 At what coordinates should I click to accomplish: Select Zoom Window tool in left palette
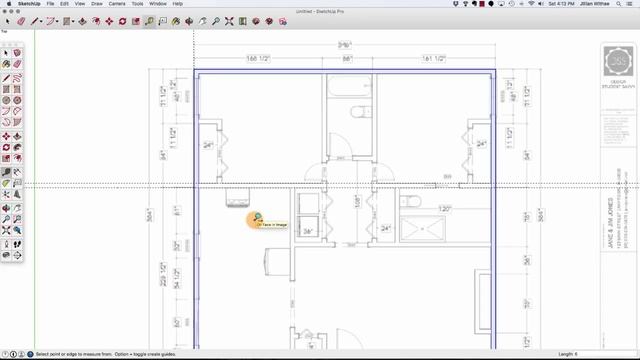click(17, 220)
